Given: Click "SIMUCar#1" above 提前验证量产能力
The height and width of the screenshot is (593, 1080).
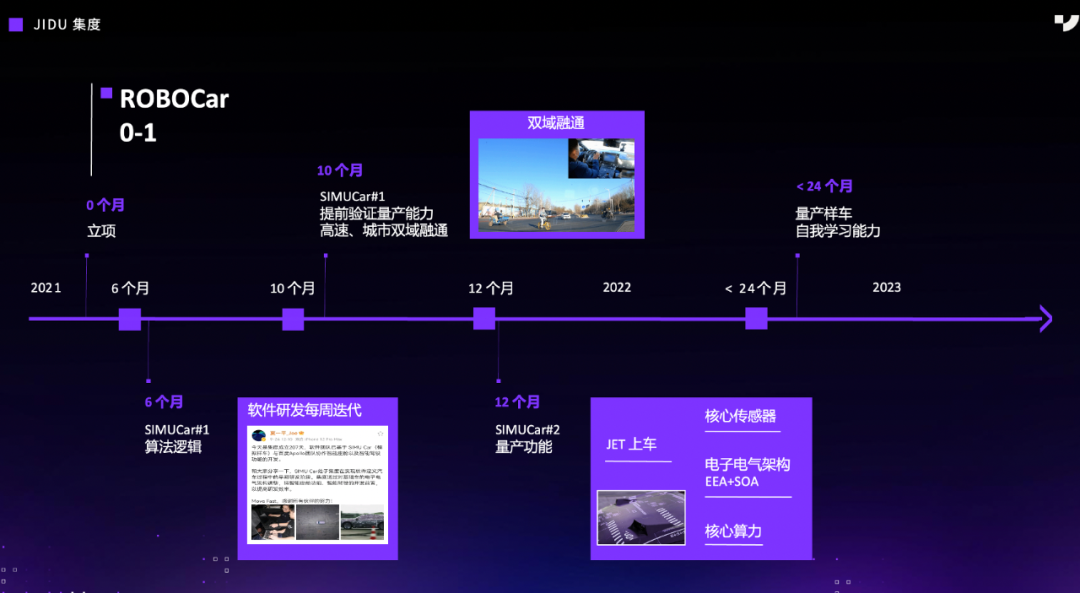Looking at the screenshot, I should click(352, 196).
